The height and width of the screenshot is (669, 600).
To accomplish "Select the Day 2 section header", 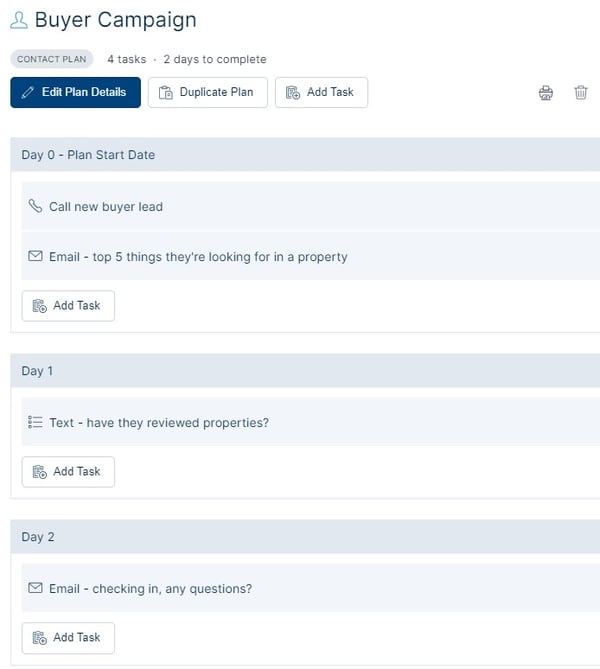I will click(x=305, y=536).
